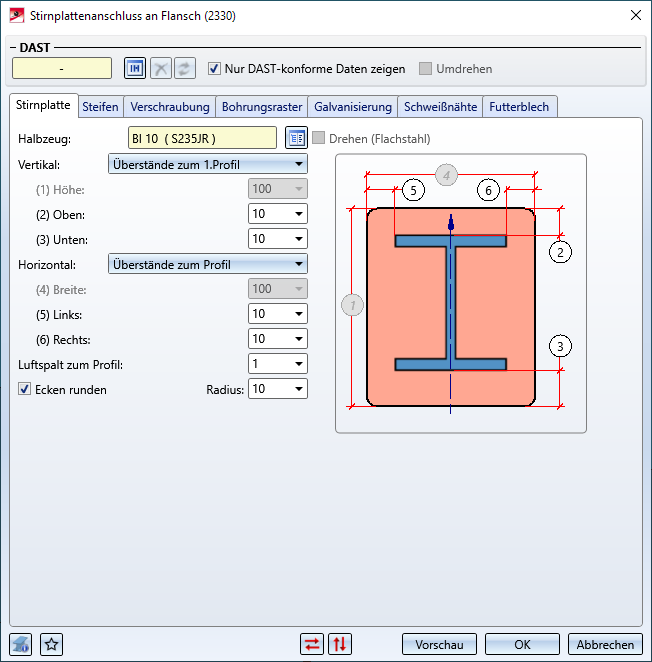Click the Halbzeug Bl 10 input field
The width and height of the screenshot is (652, 662).
pos(202,138)
